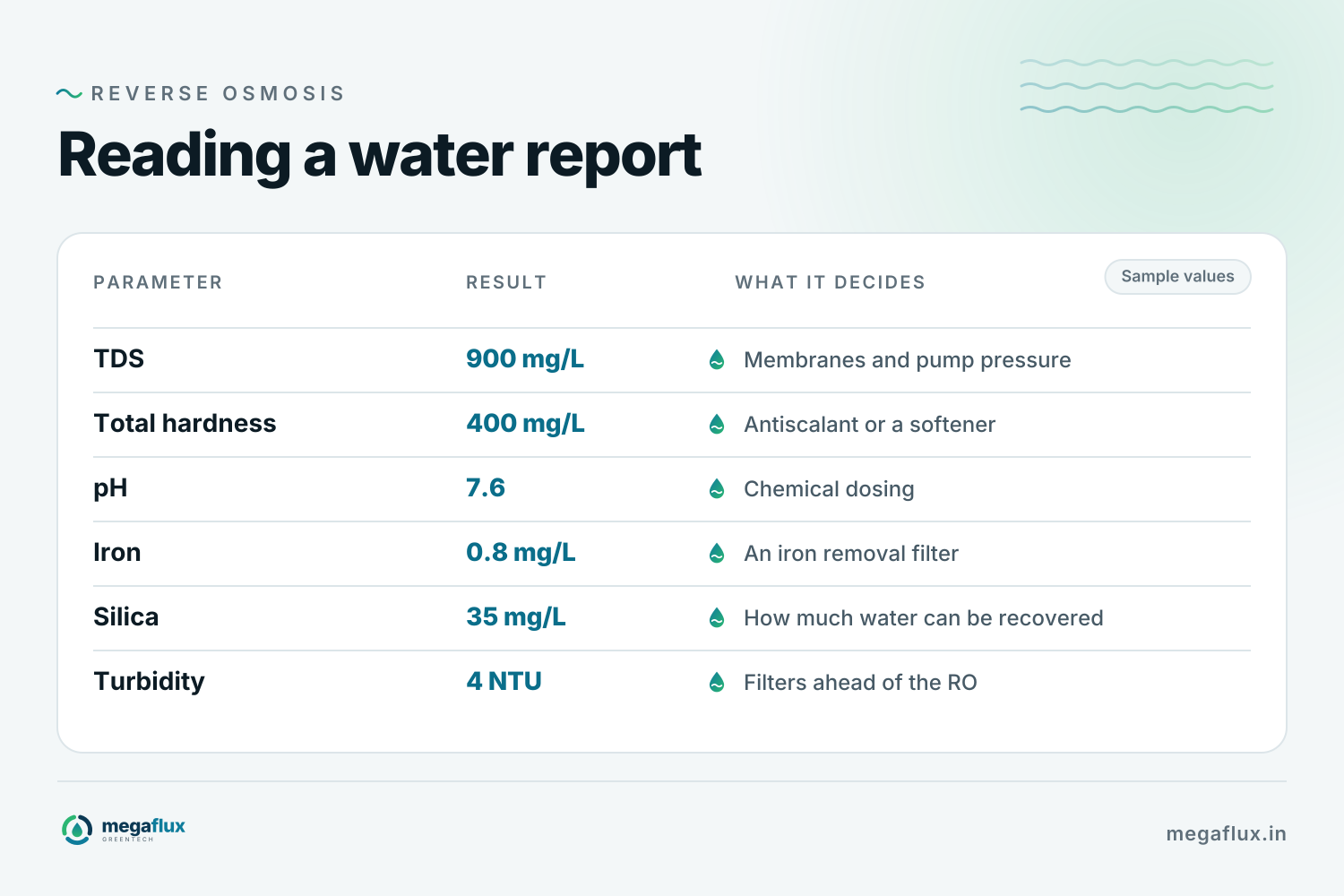Click the An iron removal filter text

(851, 554)
